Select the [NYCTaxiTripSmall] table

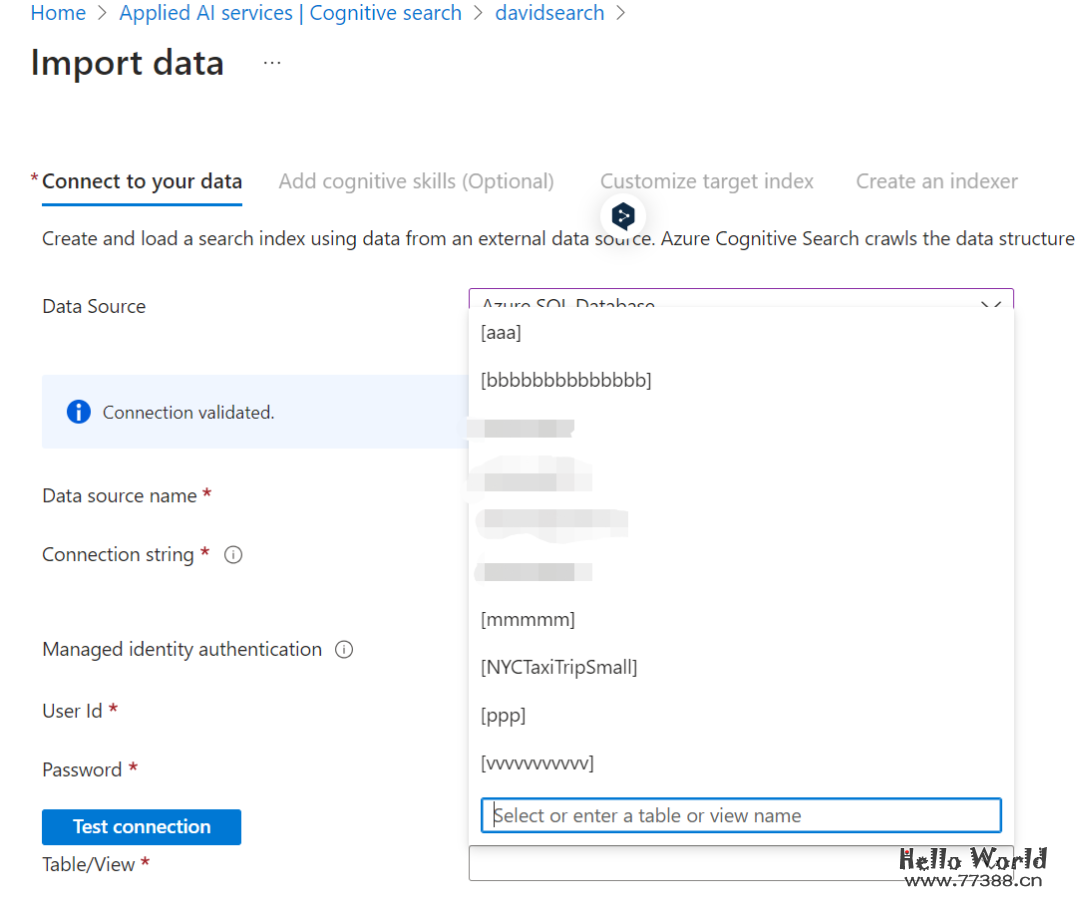pyautogui.click(x=559, y=667)
